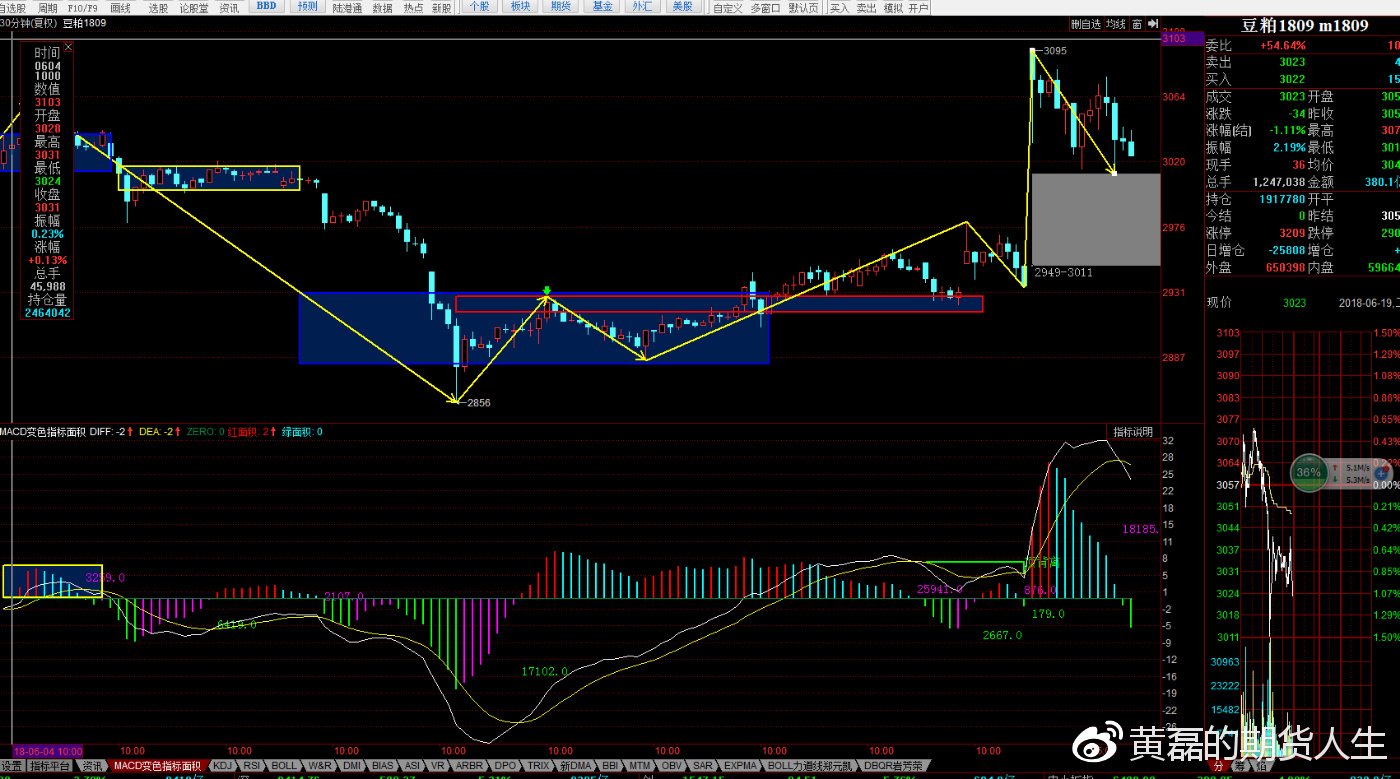Select the ASI indicator tab

pyautogui.click(x=412, y=765)
